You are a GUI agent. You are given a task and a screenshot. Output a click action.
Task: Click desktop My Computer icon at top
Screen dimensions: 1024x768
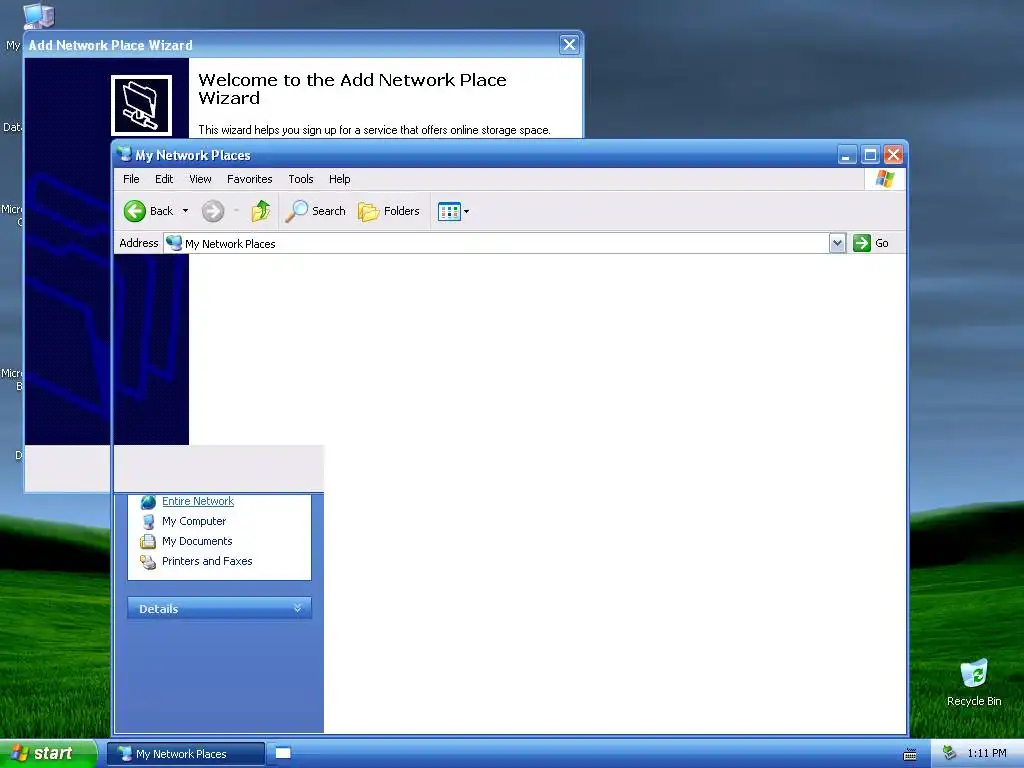point(38,16)
